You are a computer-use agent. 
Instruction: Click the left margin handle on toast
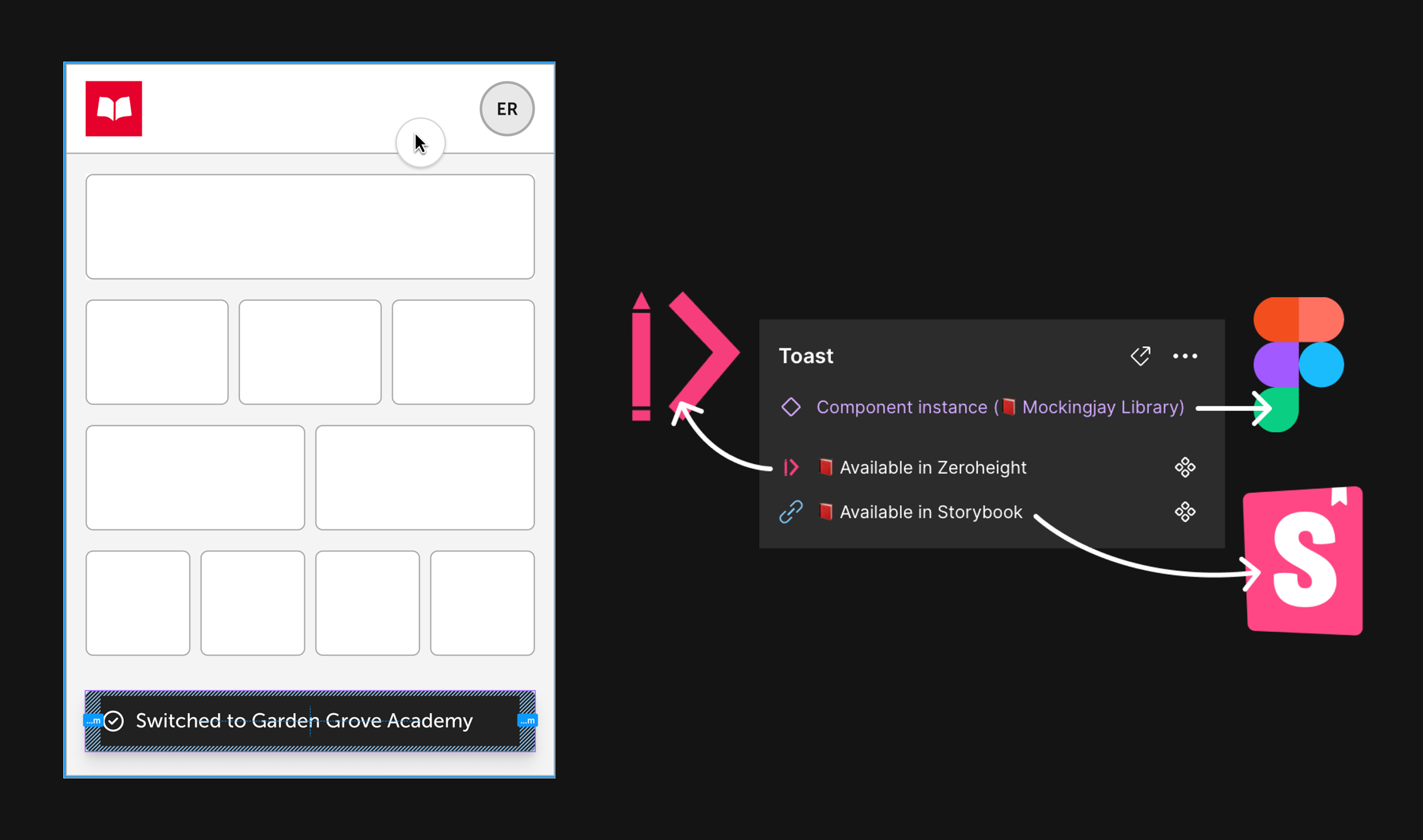tap(92, 721)
